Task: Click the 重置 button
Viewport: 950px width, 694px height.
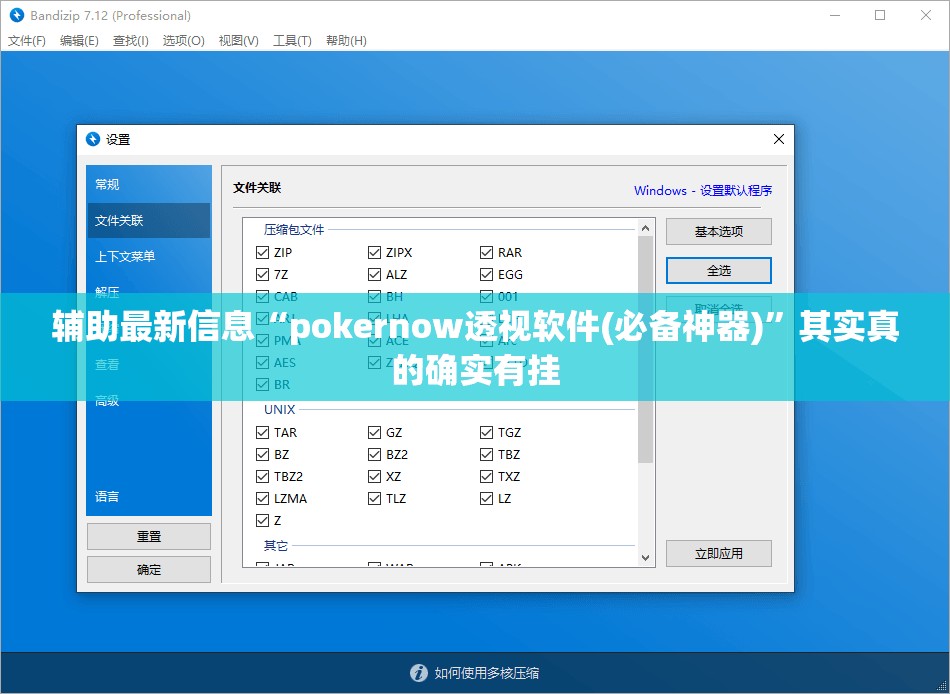Action: 149,536
